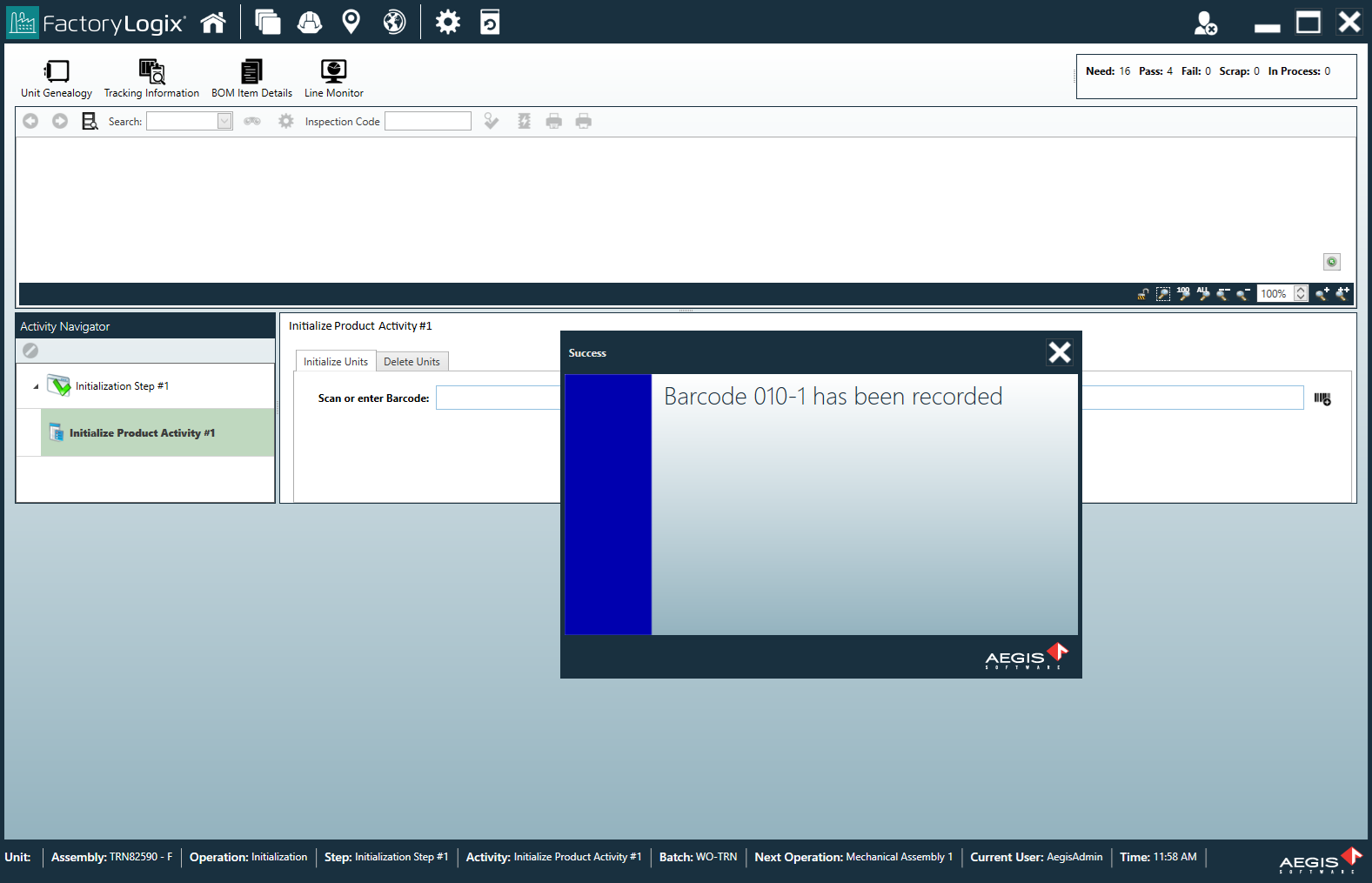Click the user logout icon
The width and height of the screenshot is (1372, 883).
click(x=1205, y=23)
